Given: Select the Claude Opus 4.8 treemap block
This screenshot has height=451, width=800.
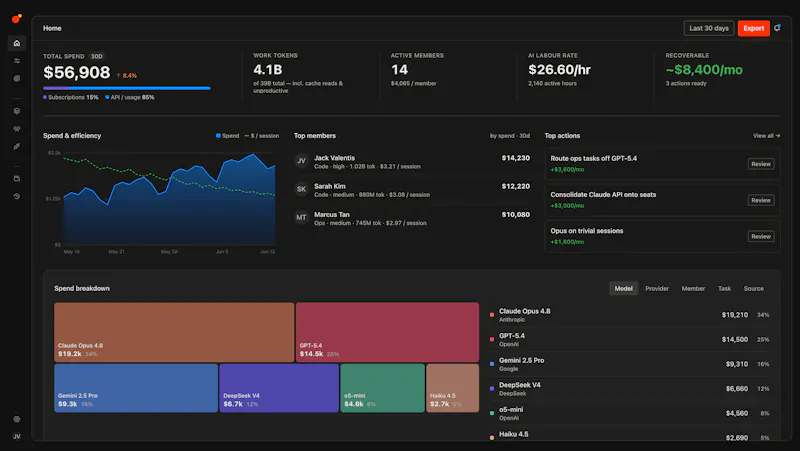Looking at the screenshot, I should pos(174,332).
